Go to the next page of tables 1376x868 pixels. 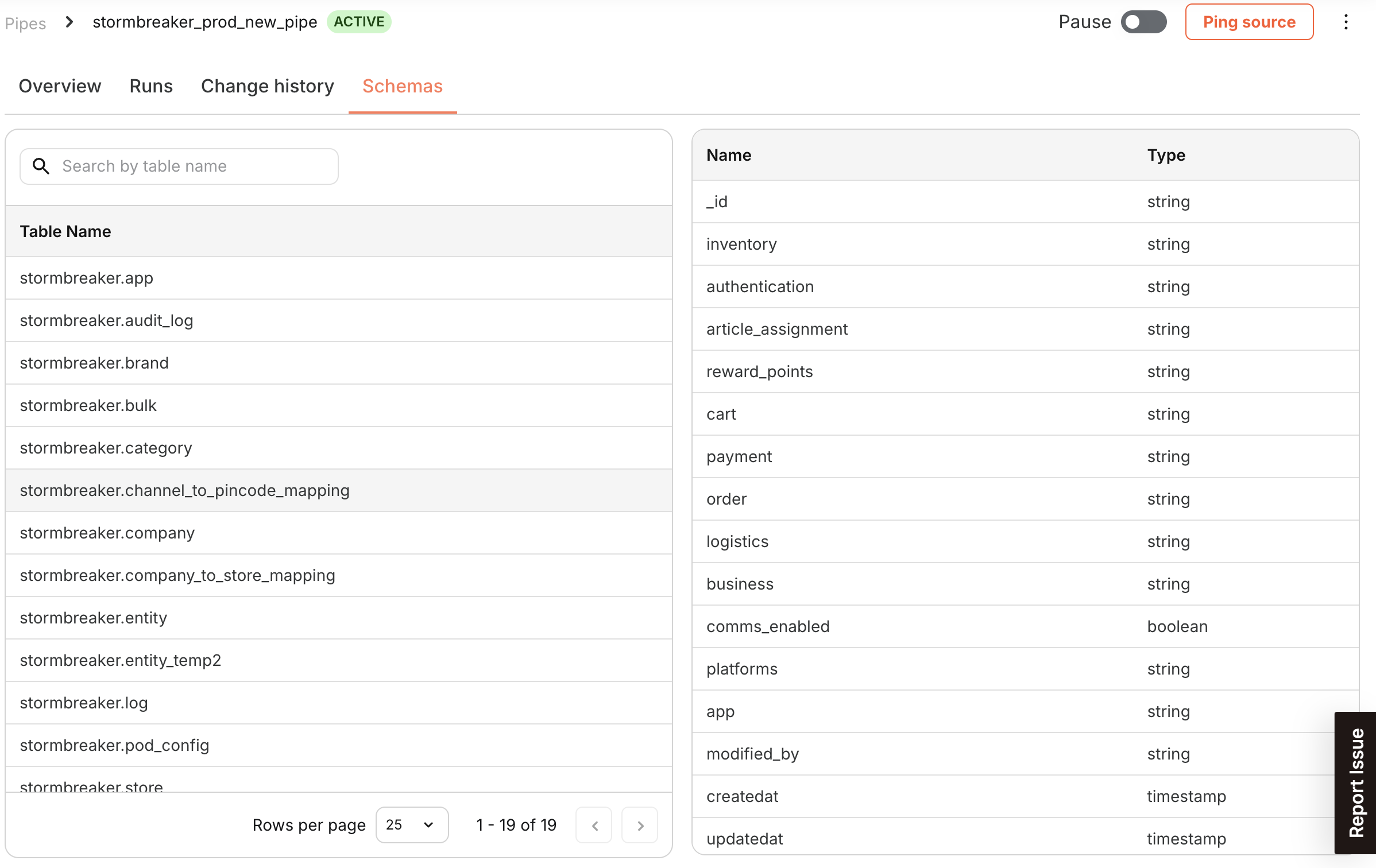pyautogui.click(x=640, y=826)
